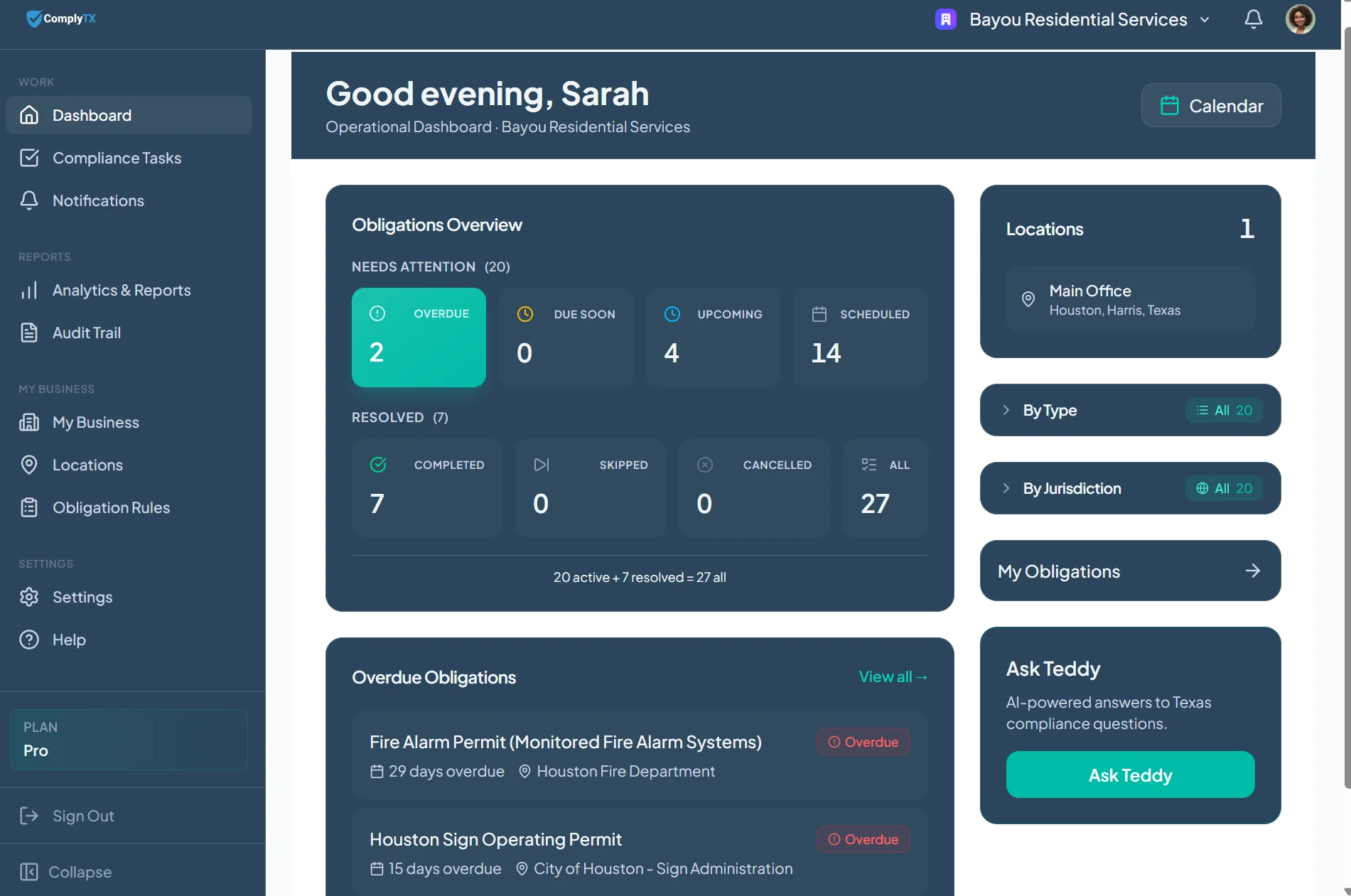1351x896 pixels.
Task: Open My Business via the briefcase icon
Action: (x=29, y=422)
